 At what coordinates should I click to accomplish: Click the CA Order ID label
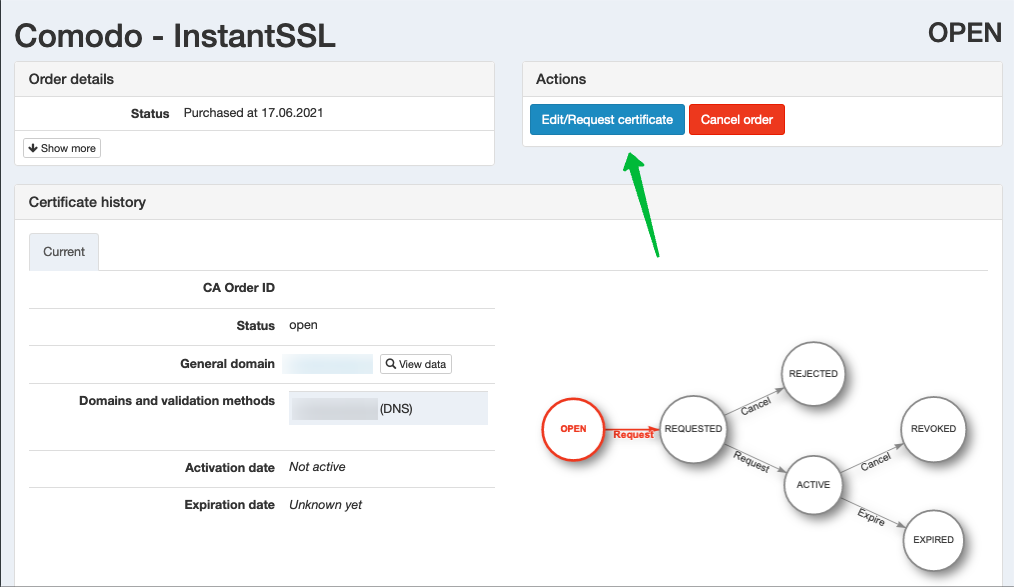(x=239, y=288)
